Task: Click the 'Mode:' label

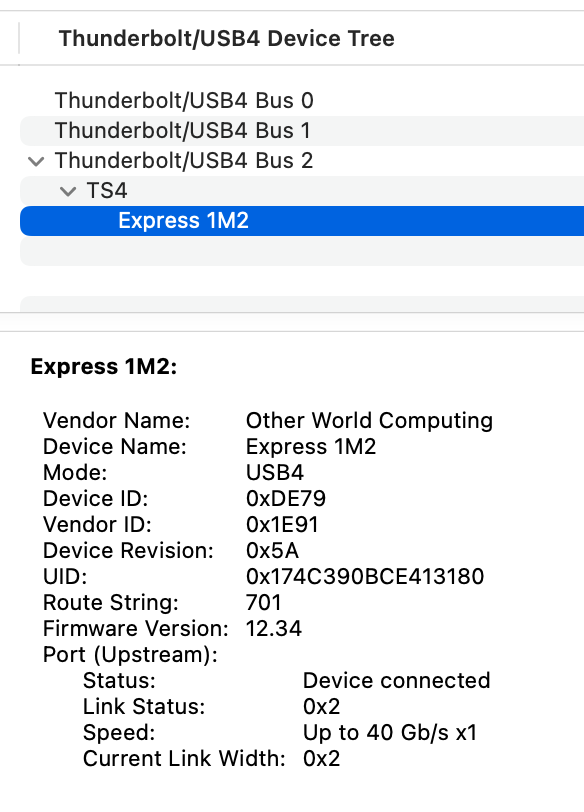Action: [x=75, y=472]
